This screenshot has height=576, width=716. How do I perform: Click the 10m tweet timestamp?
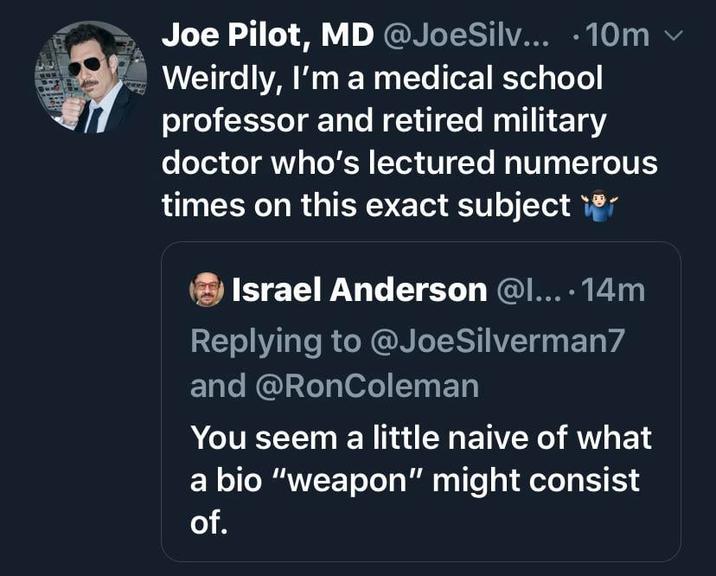coord(622,36)
